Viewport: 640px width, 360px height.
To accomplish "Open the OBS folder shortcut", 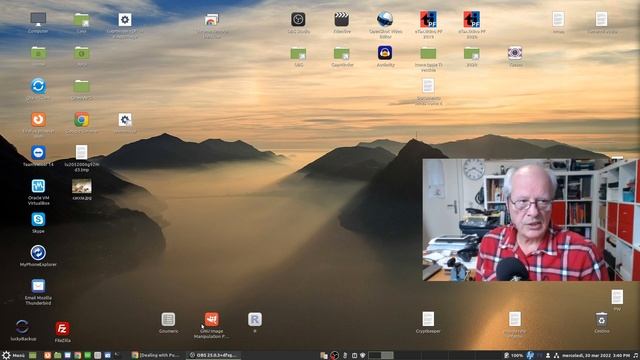I will (x=298, y=53).
